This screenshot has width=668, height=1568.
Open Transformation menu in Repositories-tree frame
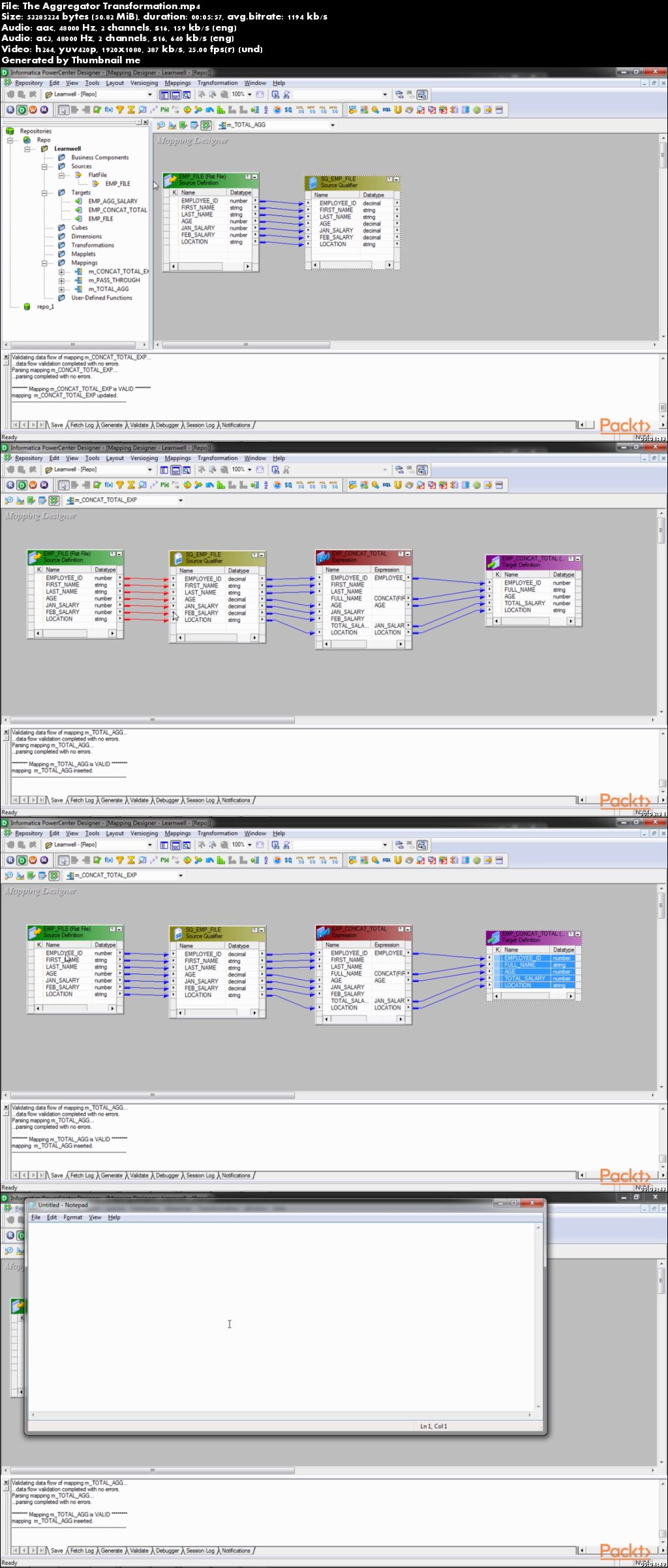217,83
